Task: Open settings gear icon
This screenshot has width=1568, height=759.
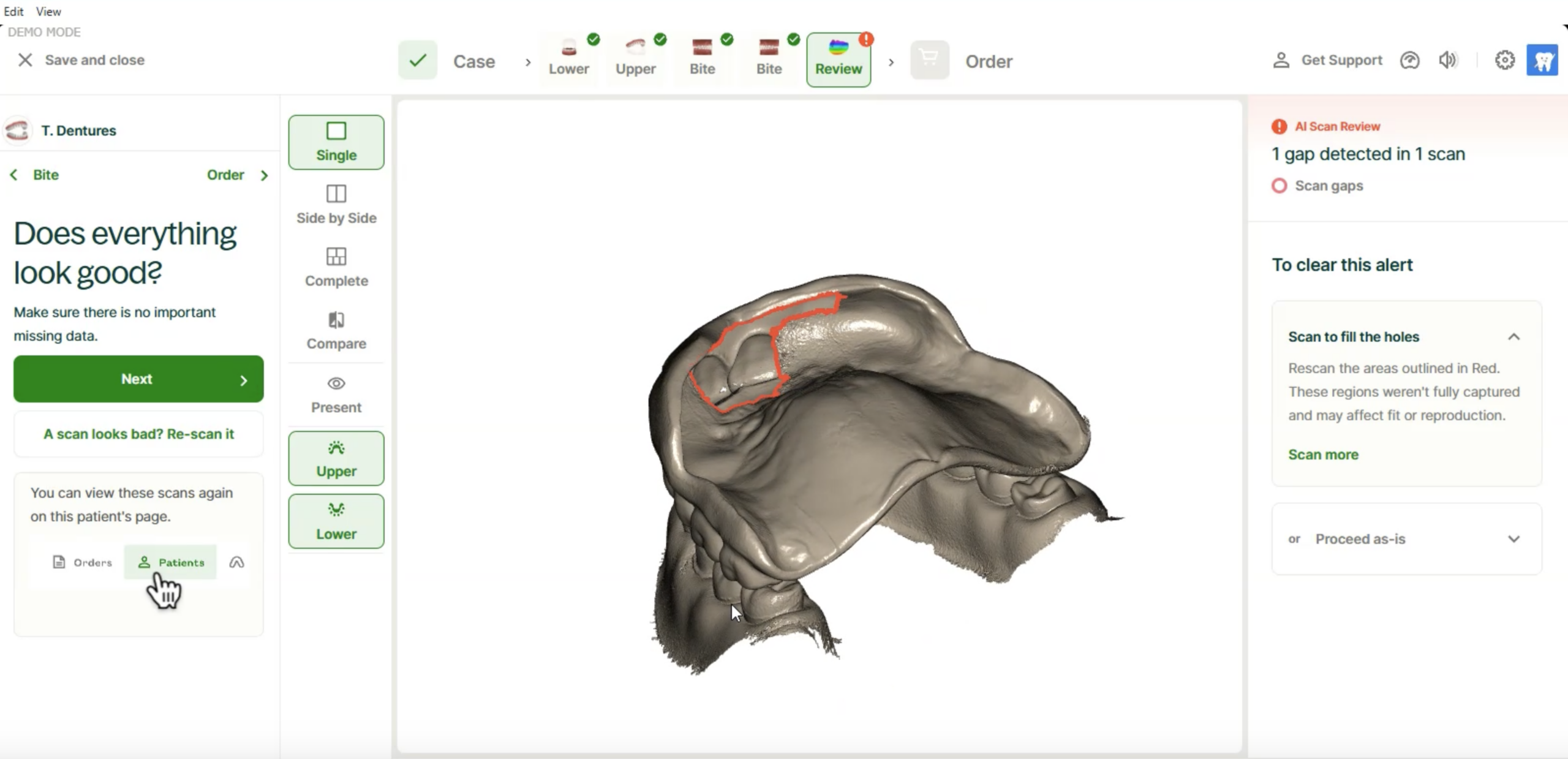Action: pyautogui.click(x=1504, y=60)
